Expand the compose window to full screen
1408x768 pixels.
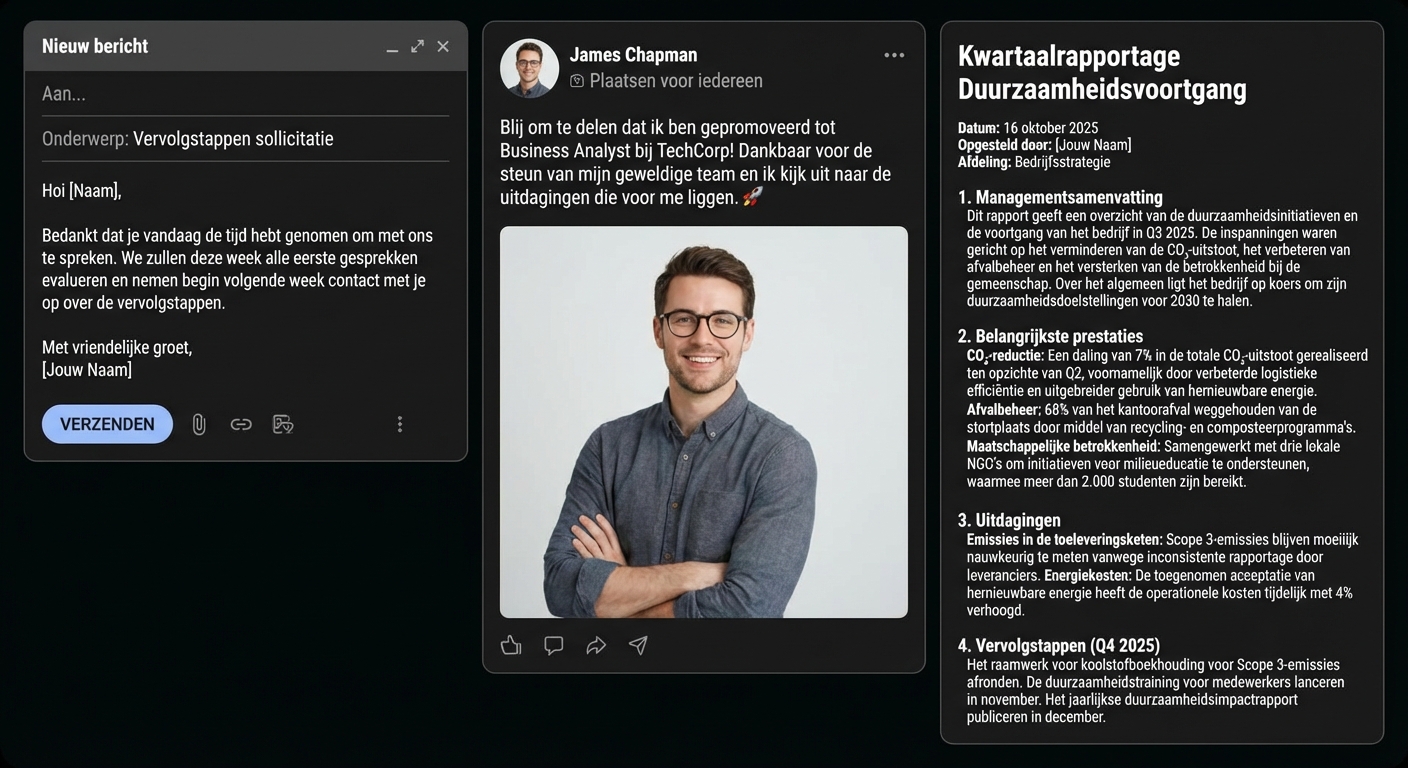(x=417, y=46)
